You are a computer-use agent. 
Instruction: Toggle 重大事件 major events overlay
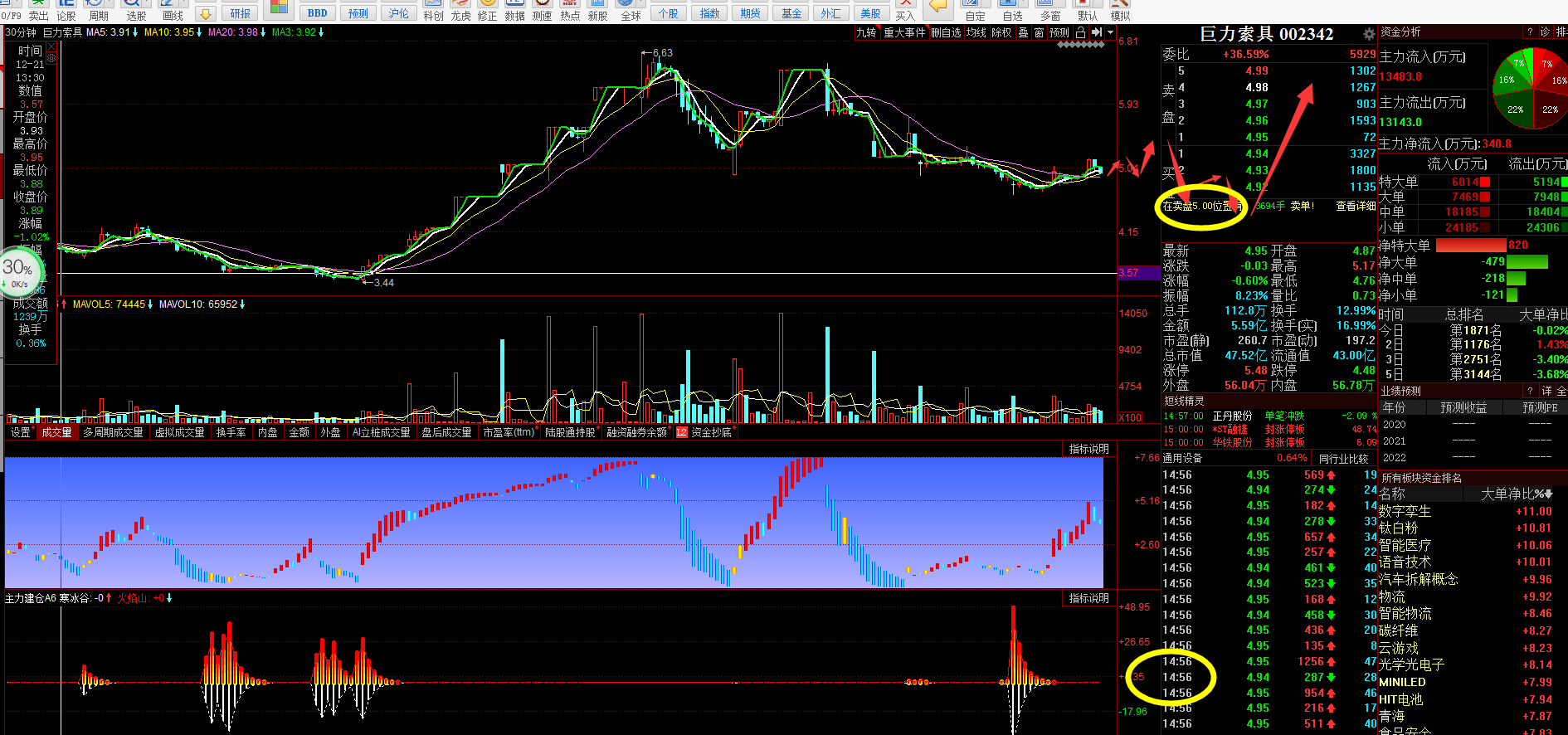(904, 32)
